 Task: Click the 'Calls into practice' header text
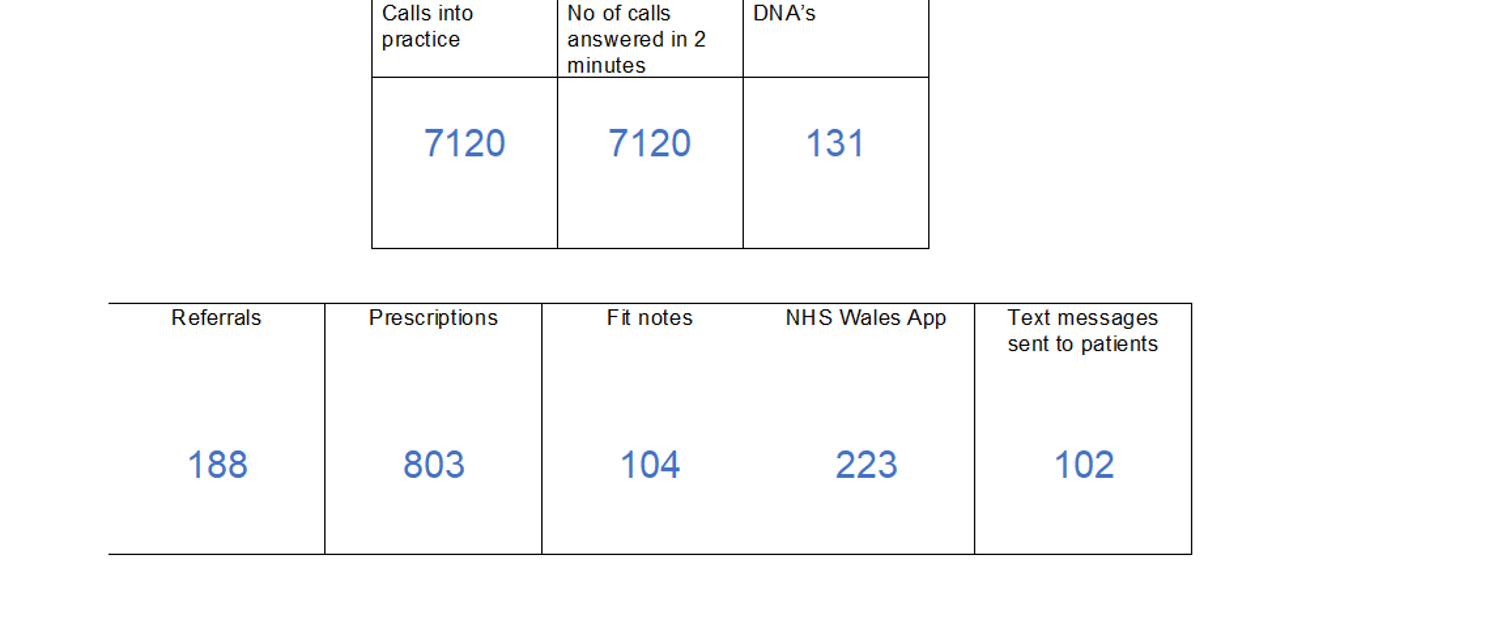pos(427,27)
